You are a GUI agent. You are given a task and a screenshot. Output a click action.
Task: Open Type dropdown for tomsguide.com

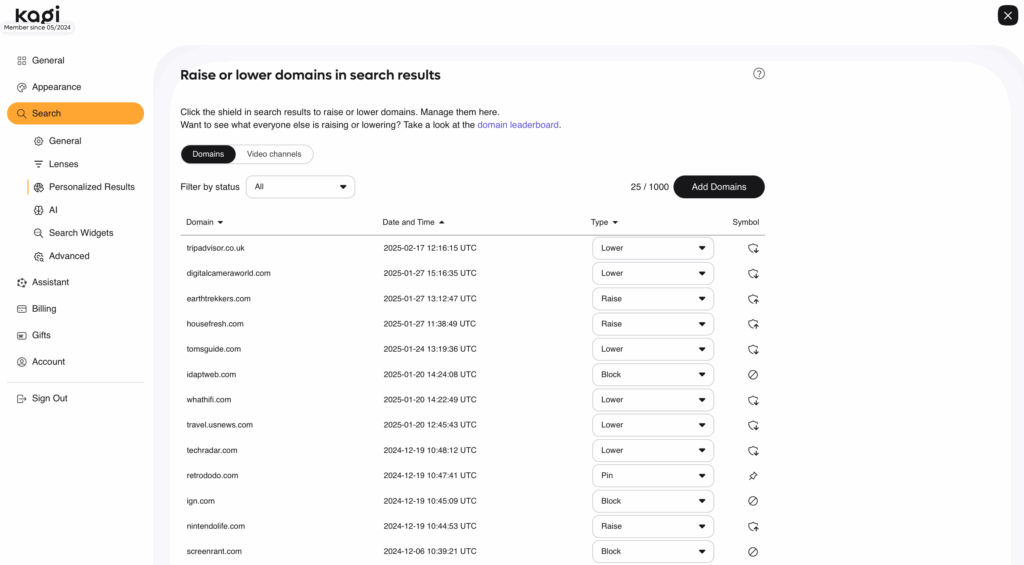(652, 349)
